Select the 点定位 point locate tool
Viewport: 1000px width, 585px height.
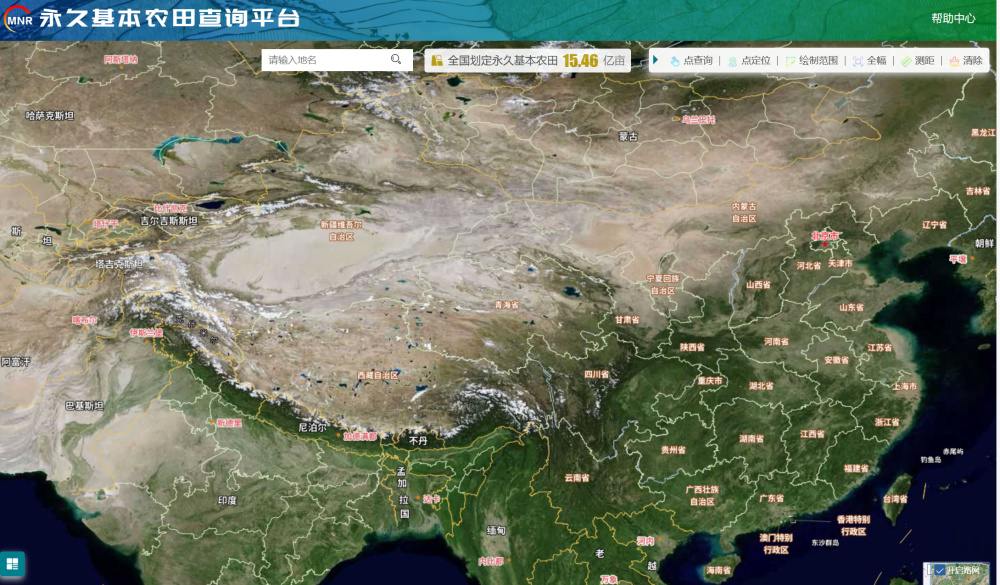[x=749, y=61]
